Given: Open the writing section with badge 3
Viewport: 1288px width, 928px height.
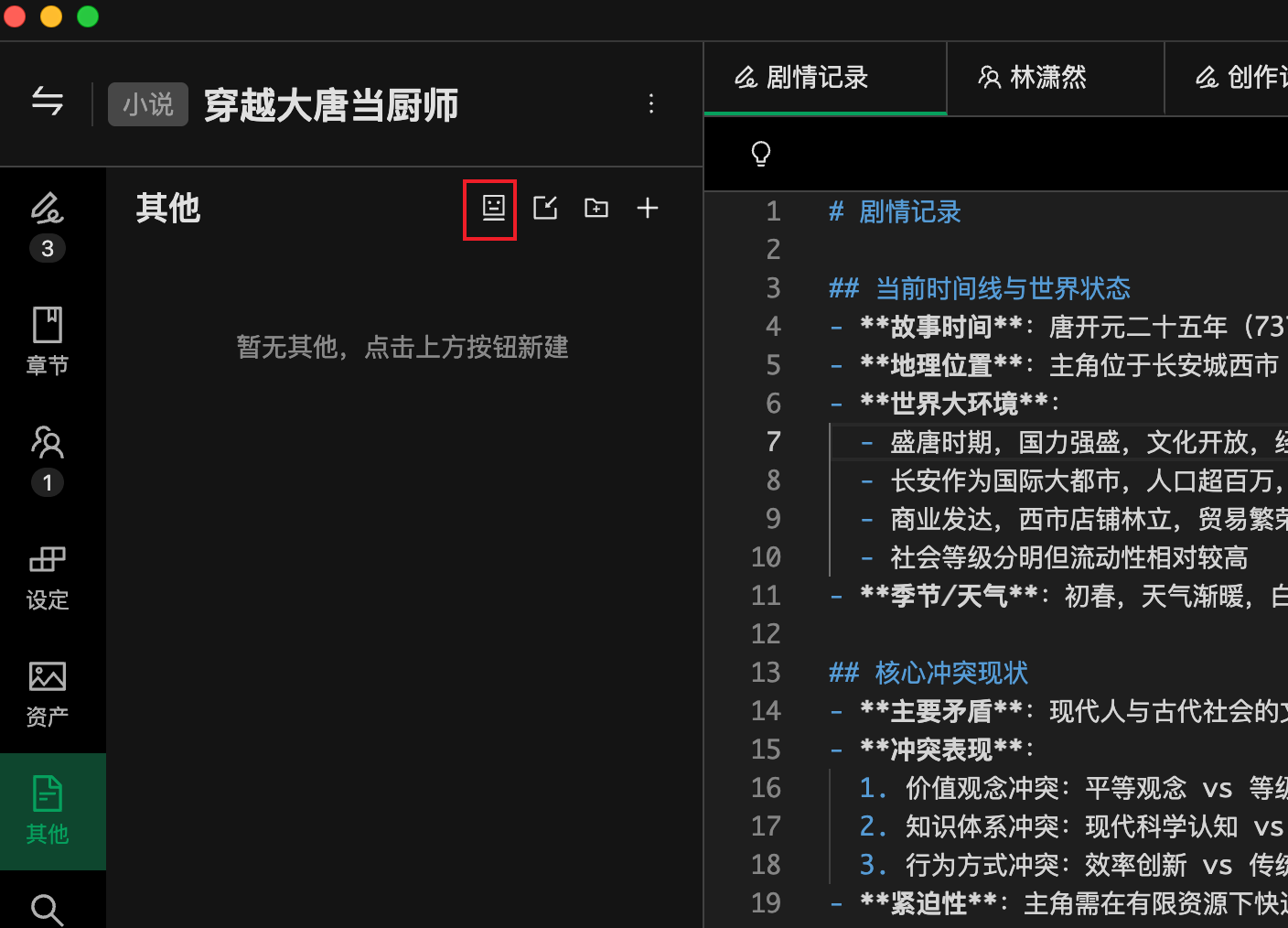Looking at the screenshot, I should tap(48, 225).
